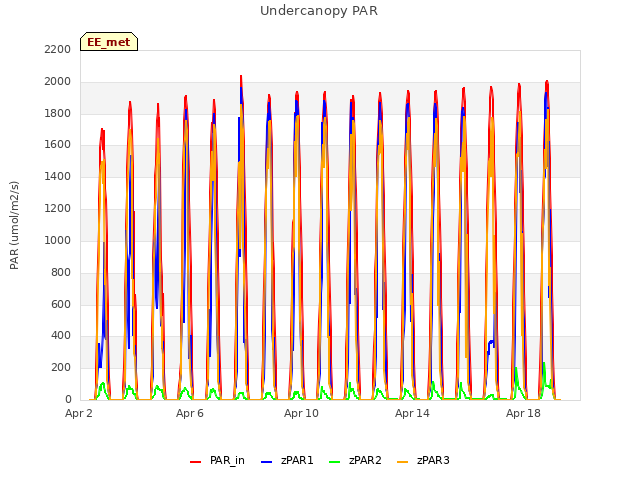640x480 pixels.
Task: Select the zPAR2 legend label
Action: tap(365, 460)
